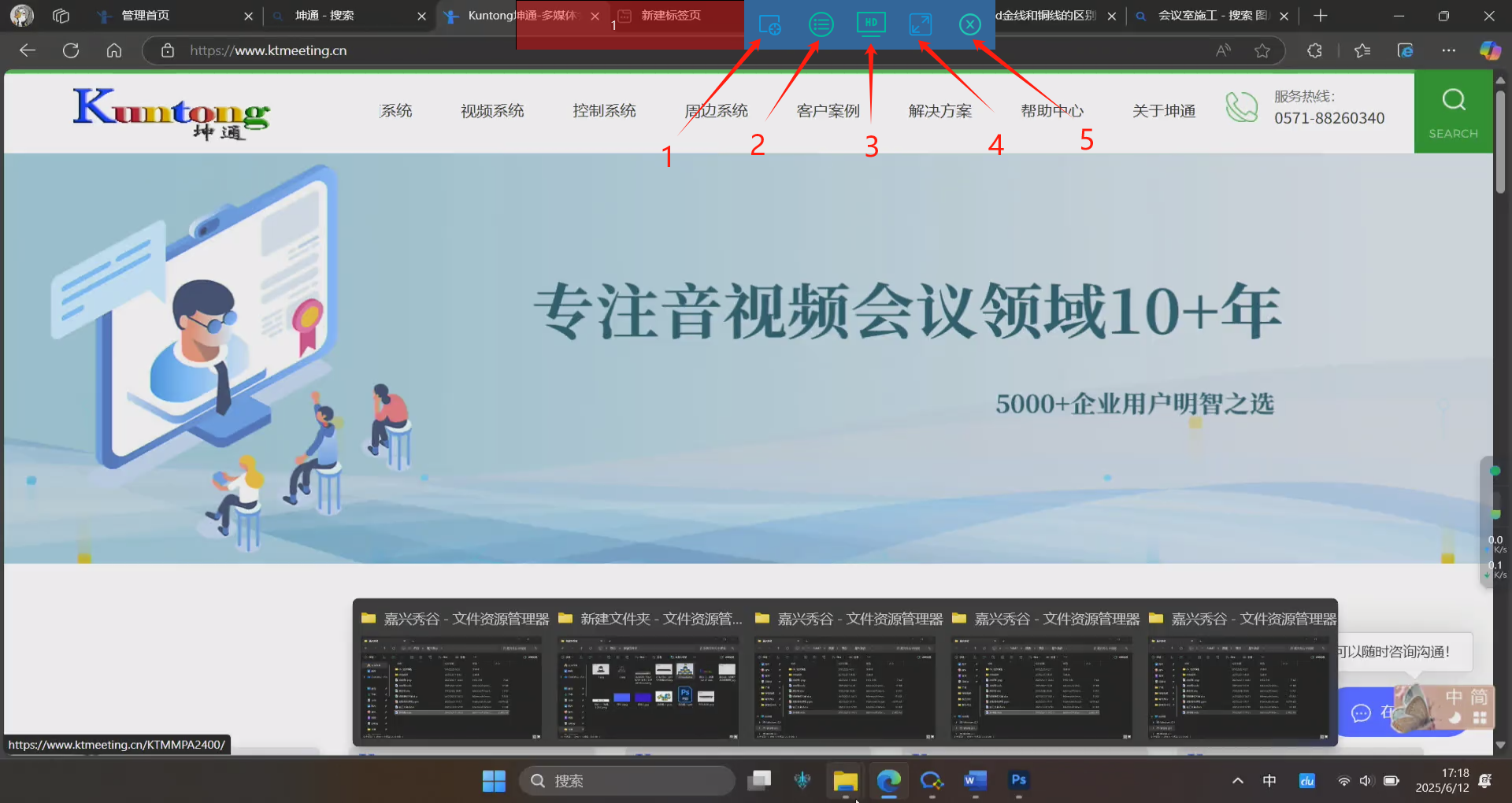Image resolution: width=1512 pixels, height=803 pixels.
Task: Toggle the 中 language mode on the butterfly IME widget
Action: tap(1454, 697)
